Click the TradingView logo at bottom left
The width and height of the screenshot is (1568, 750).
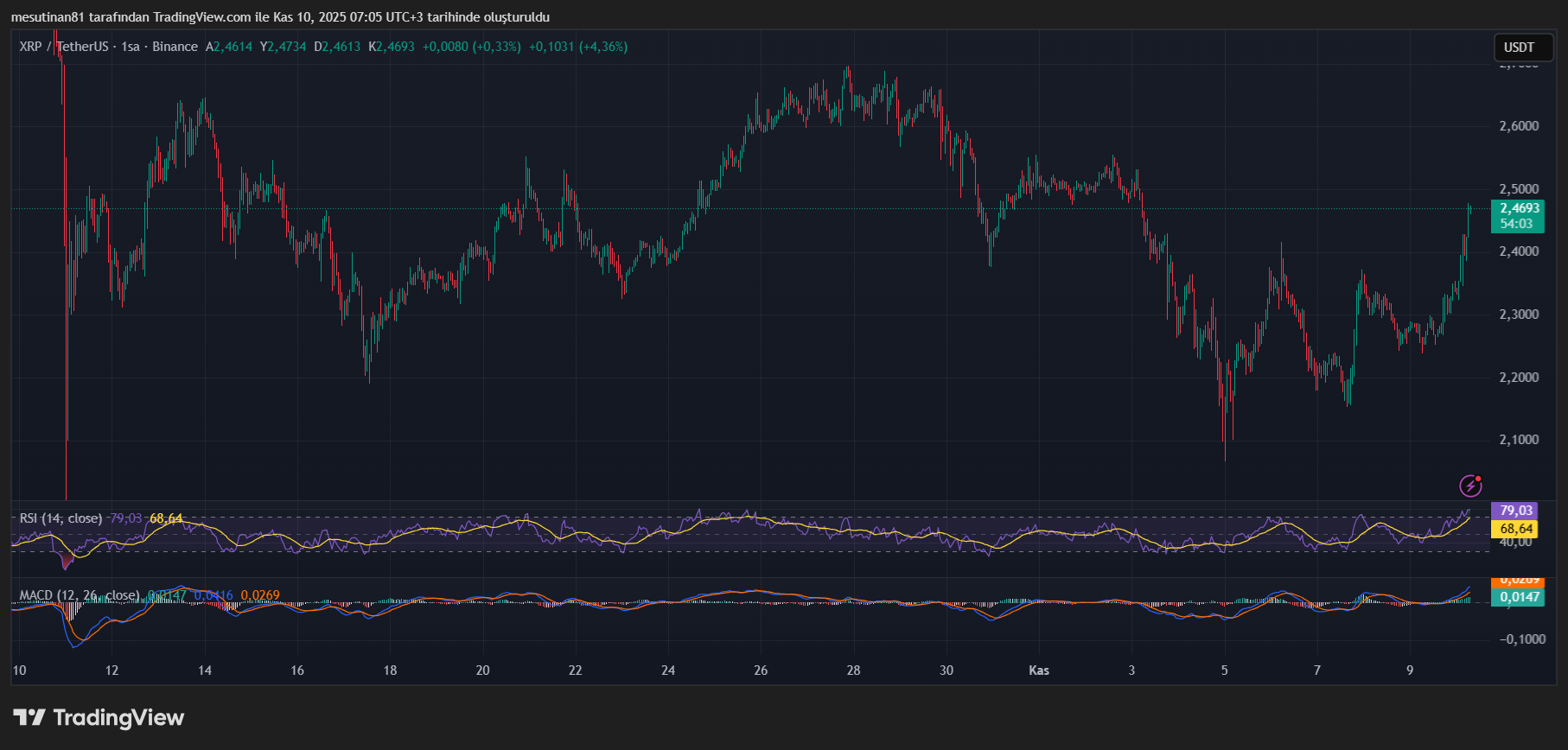[x=99, y=718]
